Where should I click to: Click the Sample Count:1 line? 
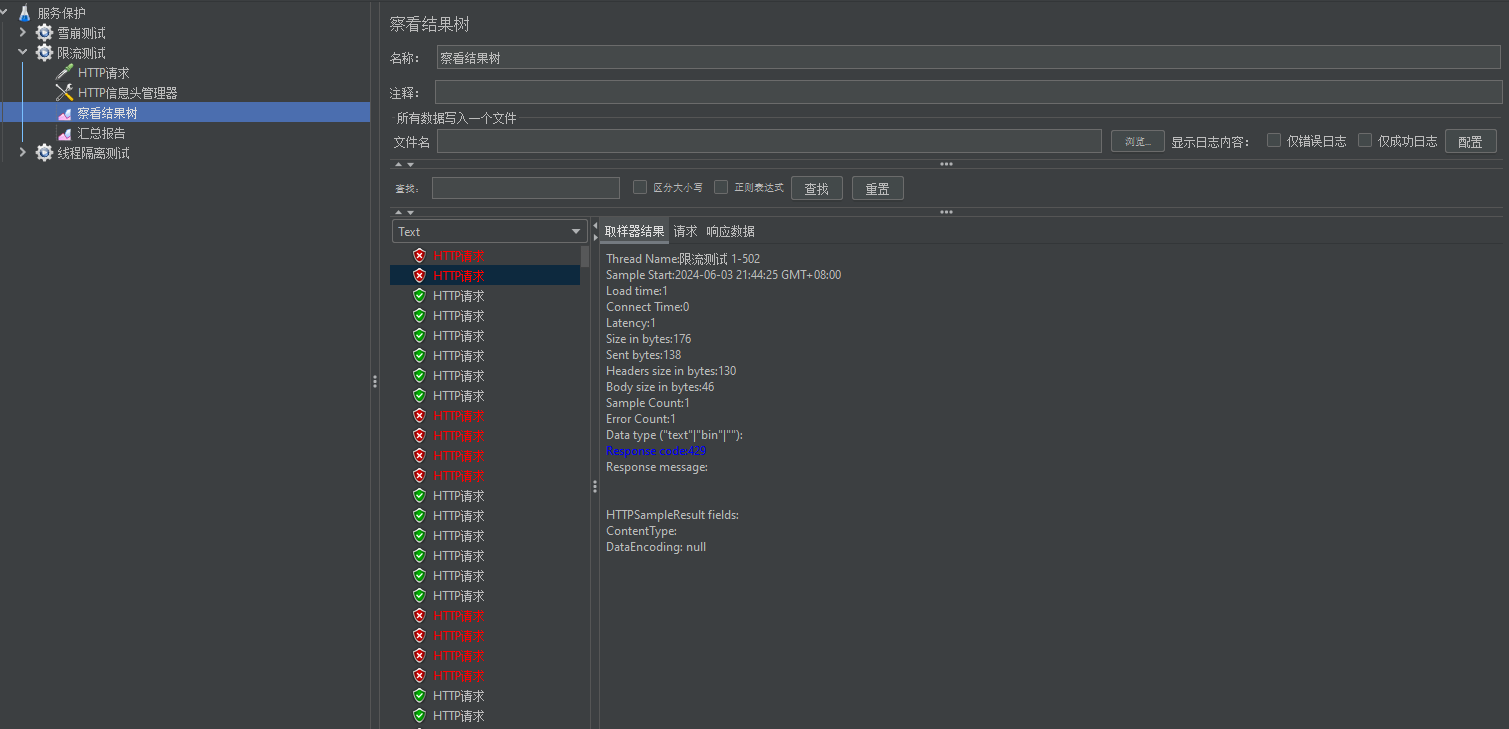[x=648, y=403]
